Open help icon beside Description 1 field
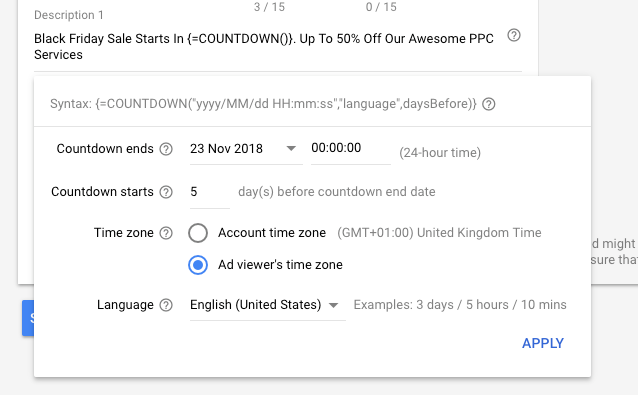The width and height of the screenshot is (638, 395). point(514,35)
